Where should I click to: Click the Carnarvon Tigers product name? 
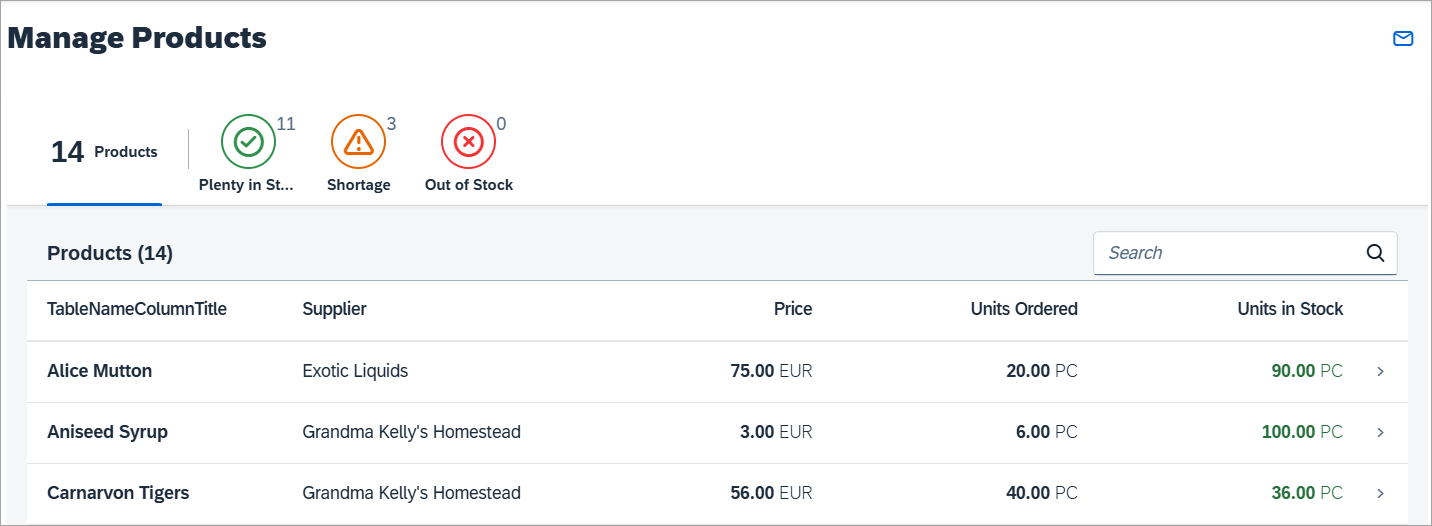(x=118, y=493)
